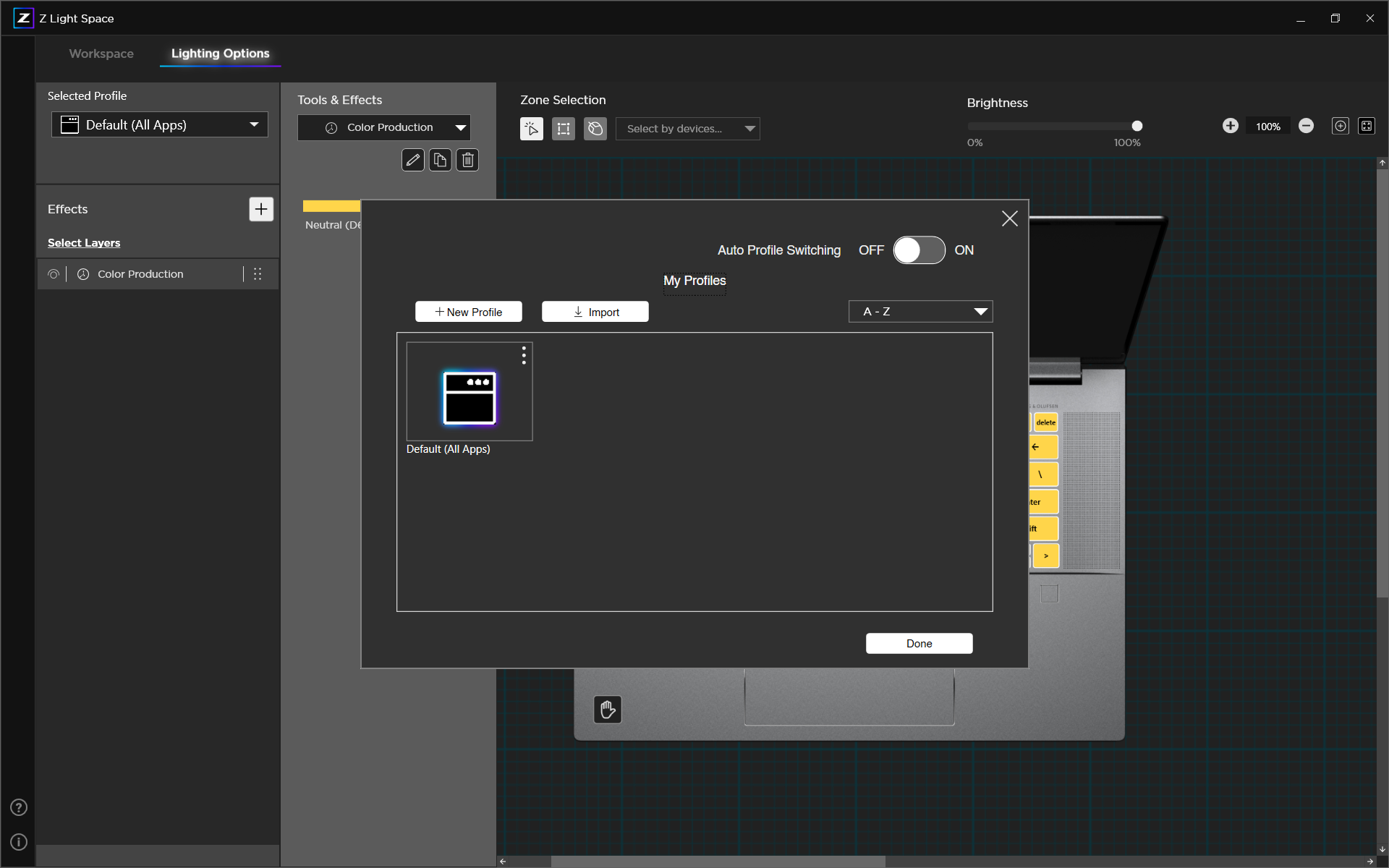Toggle Color Production layer visibility eye

54,274
